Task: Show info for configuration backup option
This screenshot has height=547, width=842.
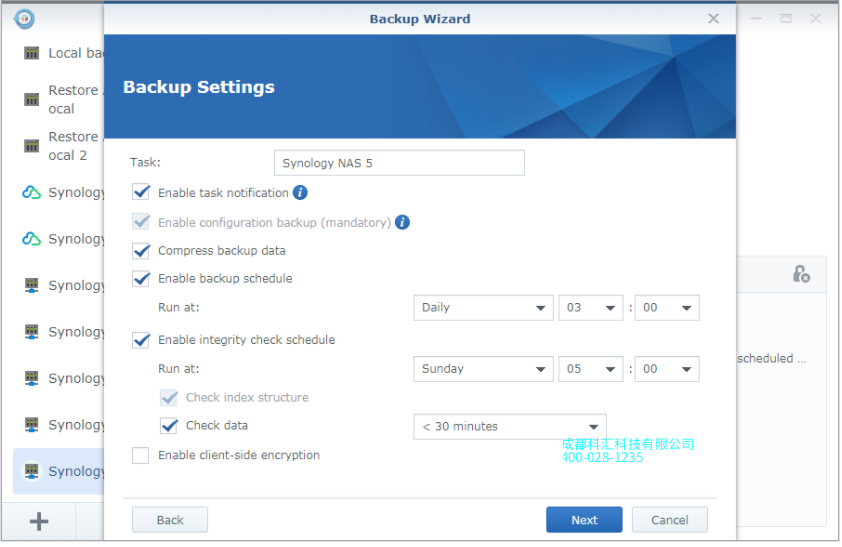Action: (402, 222)
